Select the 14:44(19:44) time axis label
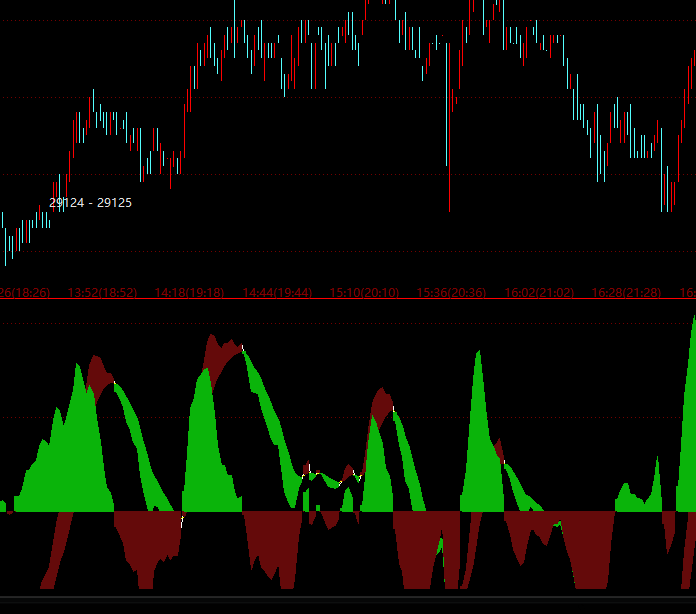Viewport: 696px width, 614px height. pos(277,293)
